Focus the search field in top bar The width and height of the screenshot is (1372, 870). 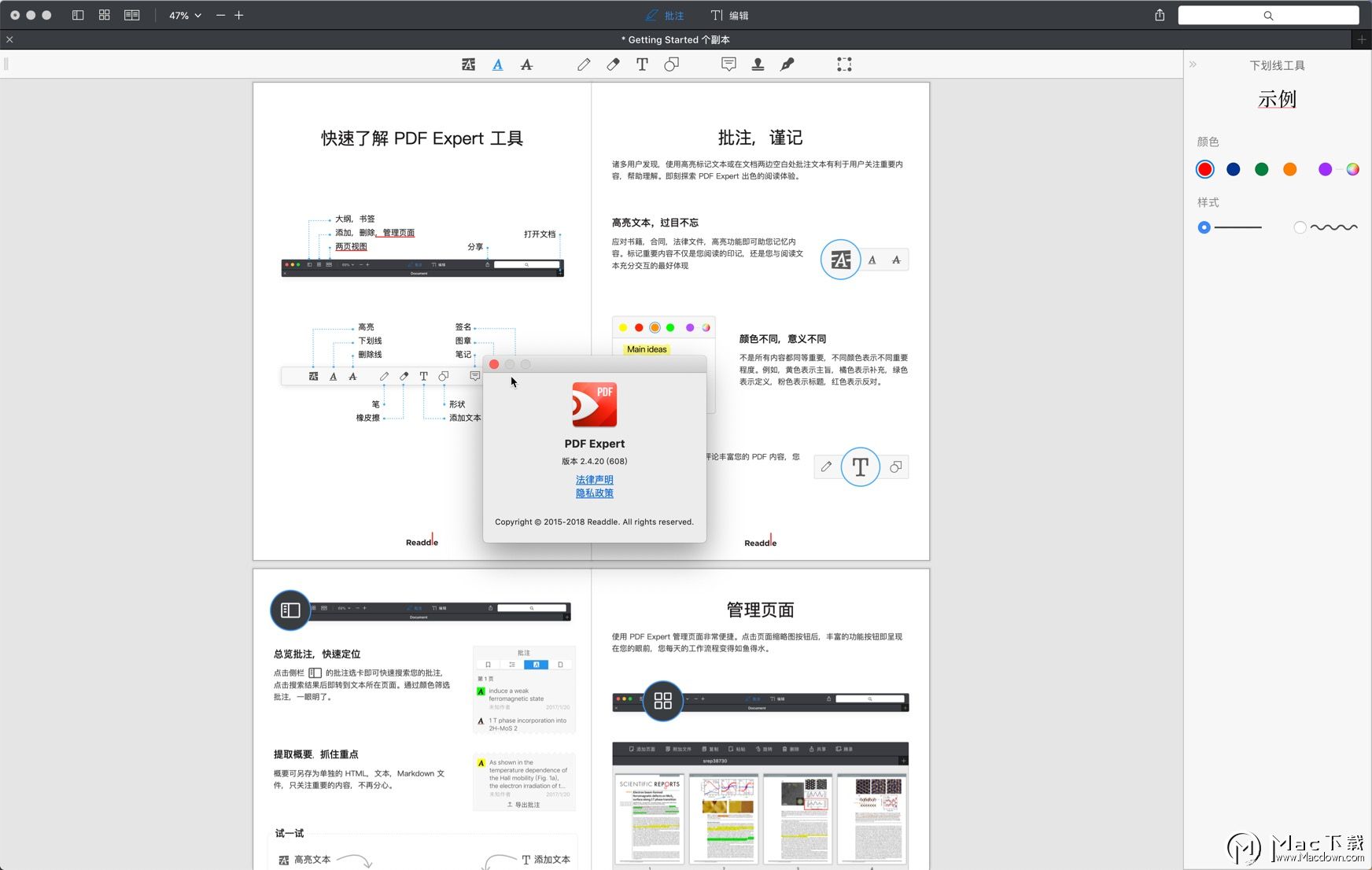(x=1268, y=15)
